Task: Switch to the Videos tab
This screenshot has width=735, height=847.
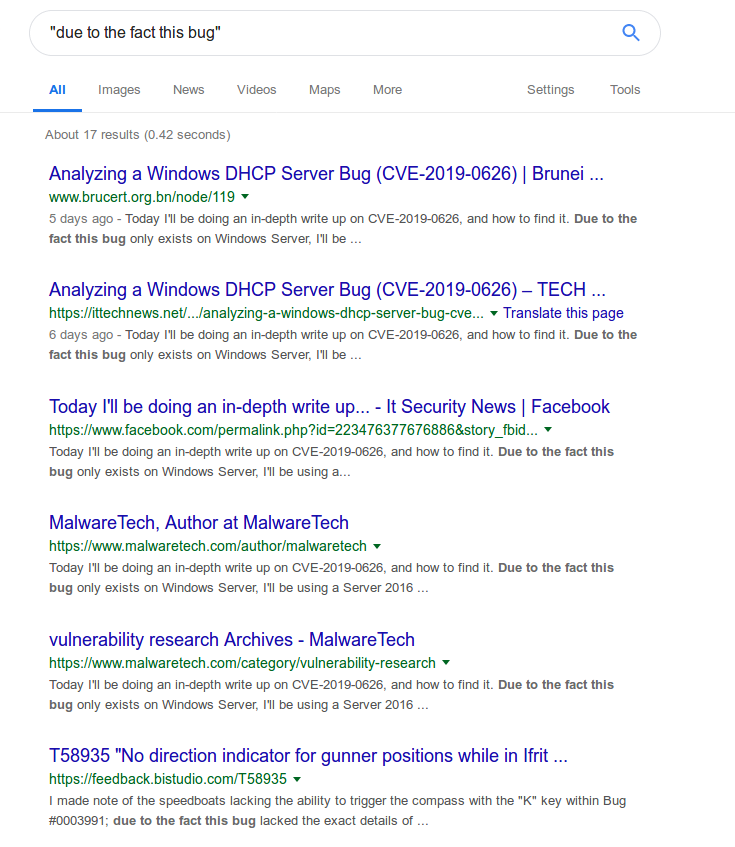Action: point(257,90)
